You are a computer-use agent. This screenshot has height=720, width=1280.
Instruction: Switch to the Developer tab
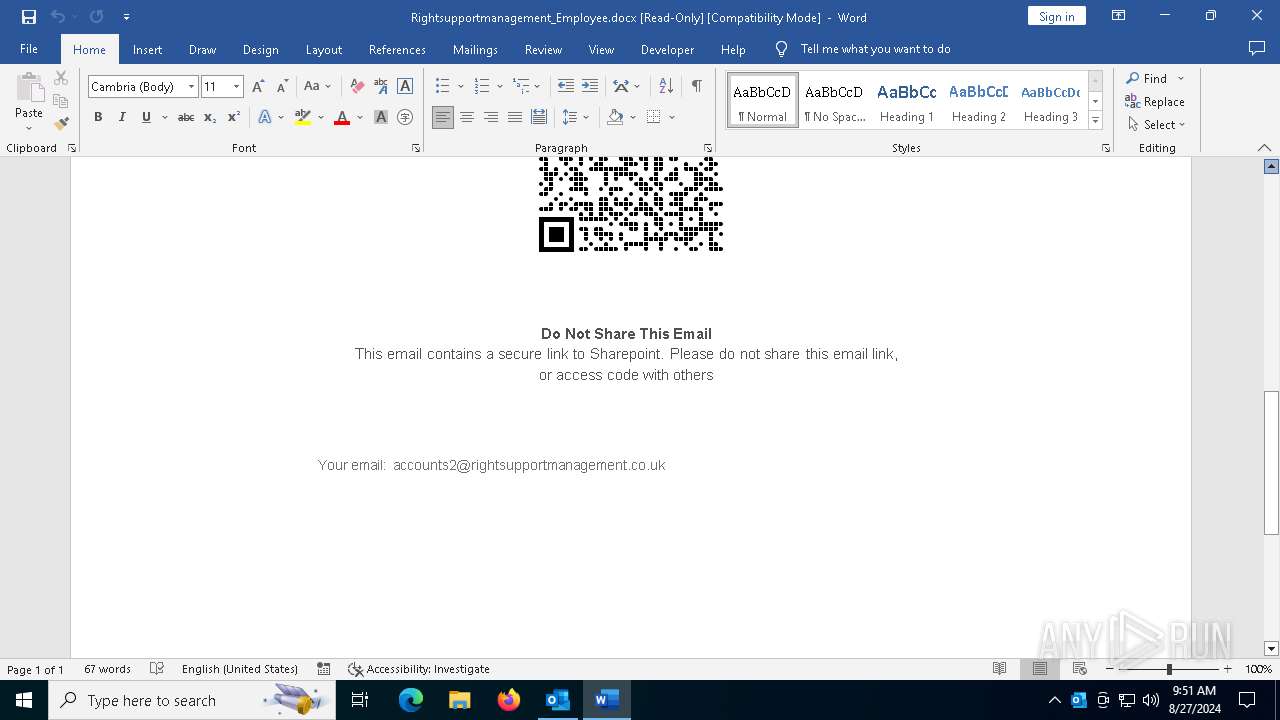[x=667, y=49]
